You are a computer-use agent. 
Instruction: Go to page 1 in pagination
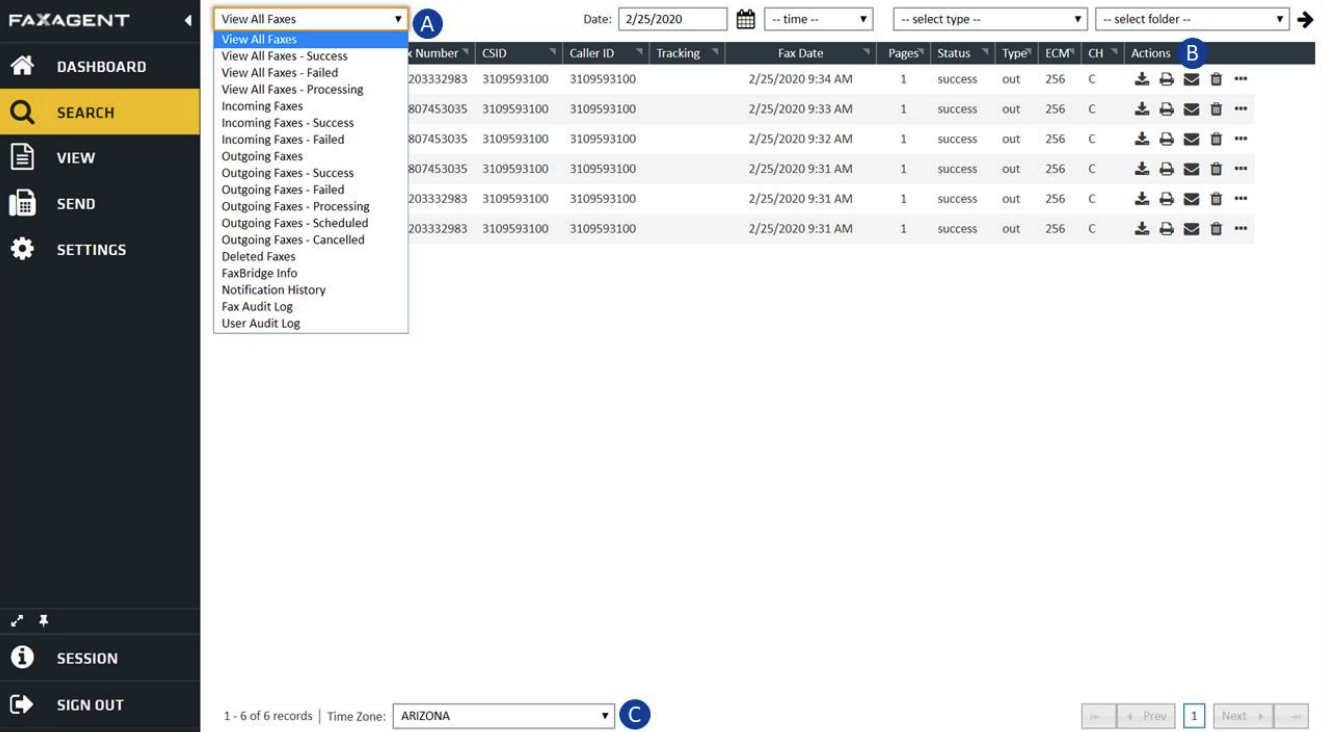coord(1194,716)
